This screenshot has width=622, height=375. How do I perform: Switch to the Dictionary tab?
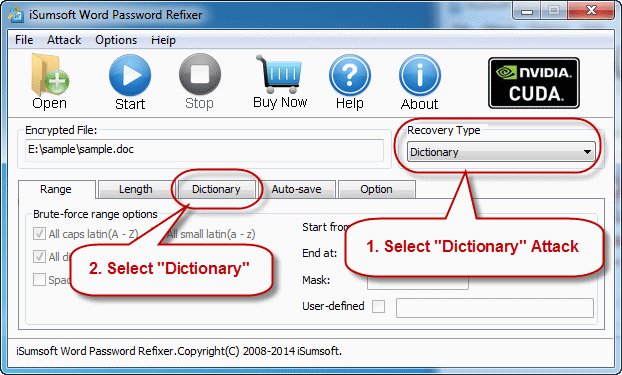click(216, 189)
